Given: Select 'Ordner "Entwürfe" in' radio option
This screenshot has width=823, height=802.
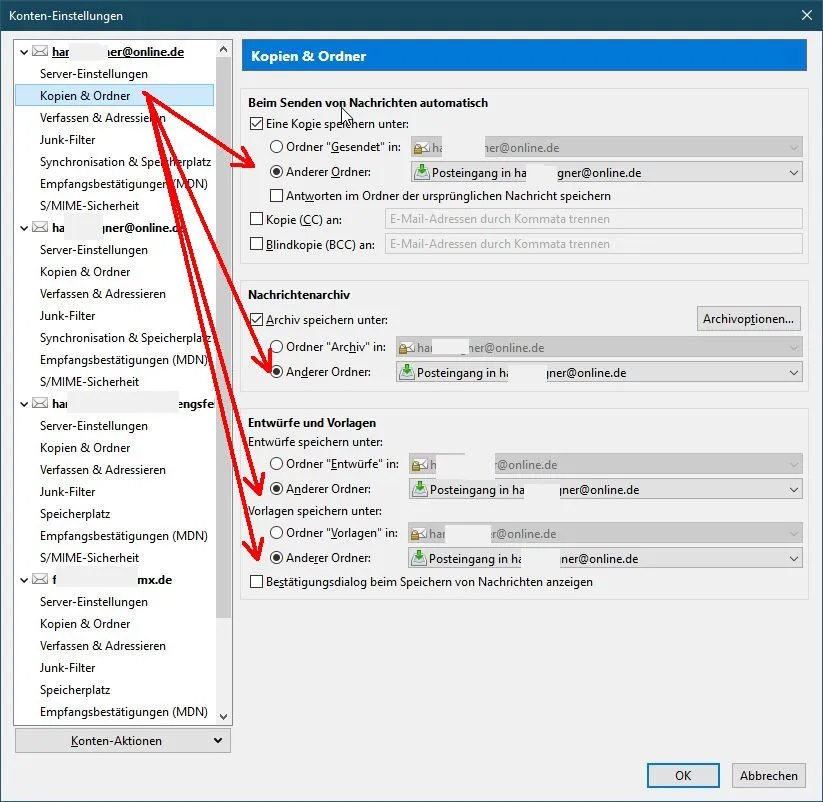Looking at the screenshot, I should click(x=276, y=463).
